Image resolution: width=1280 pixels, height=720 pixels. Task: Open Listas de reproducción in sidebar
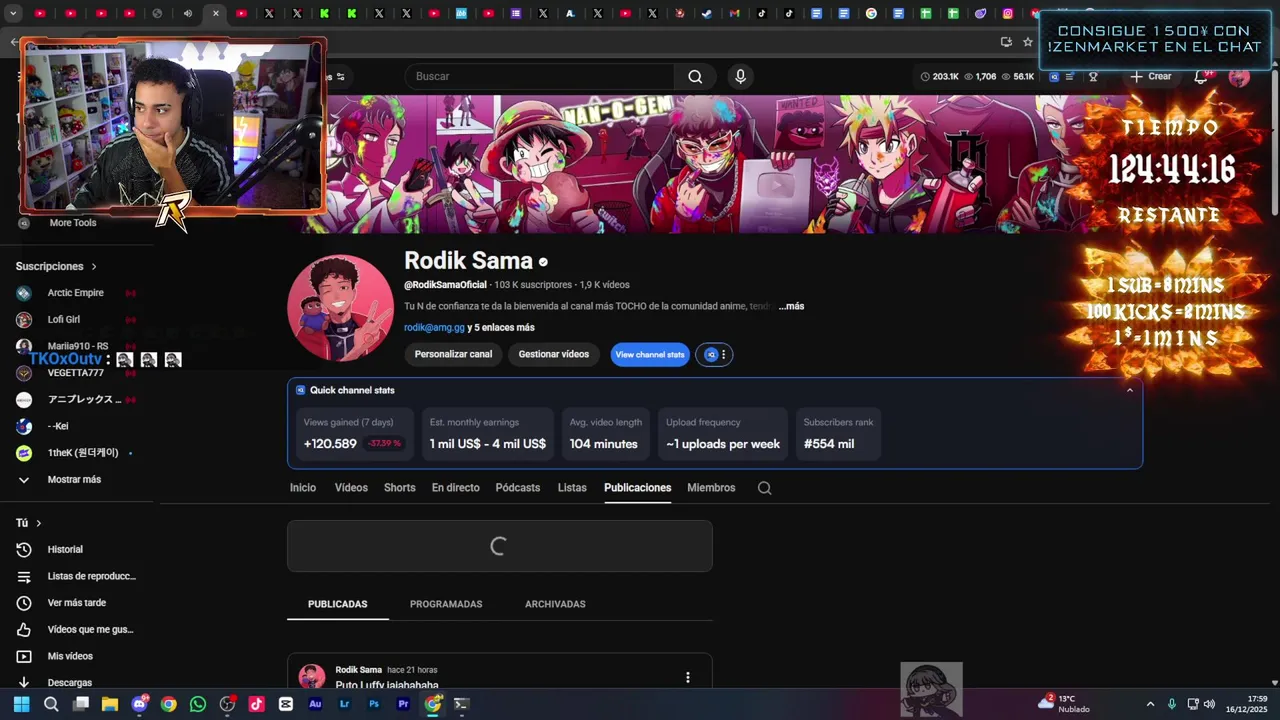point(77,576)
